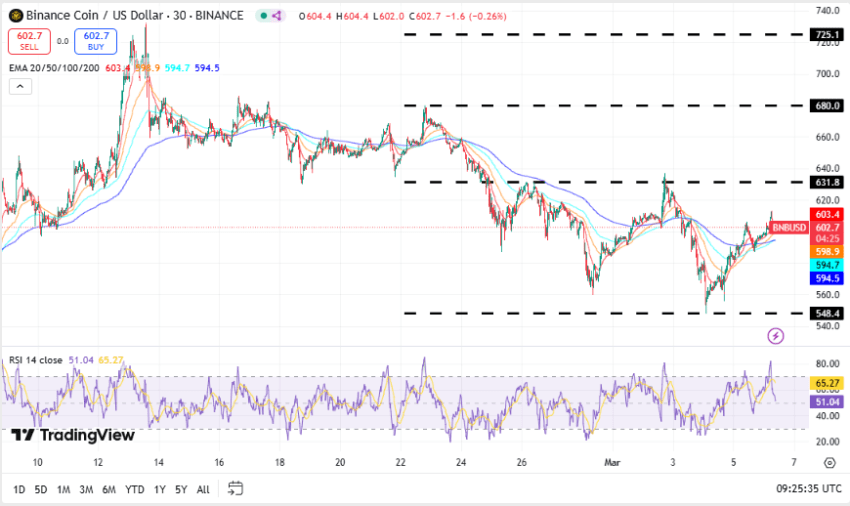Collapse the indicator legend with the chevron
The image size is (850, 506).
pyautogui.click(x=19, y=87)
